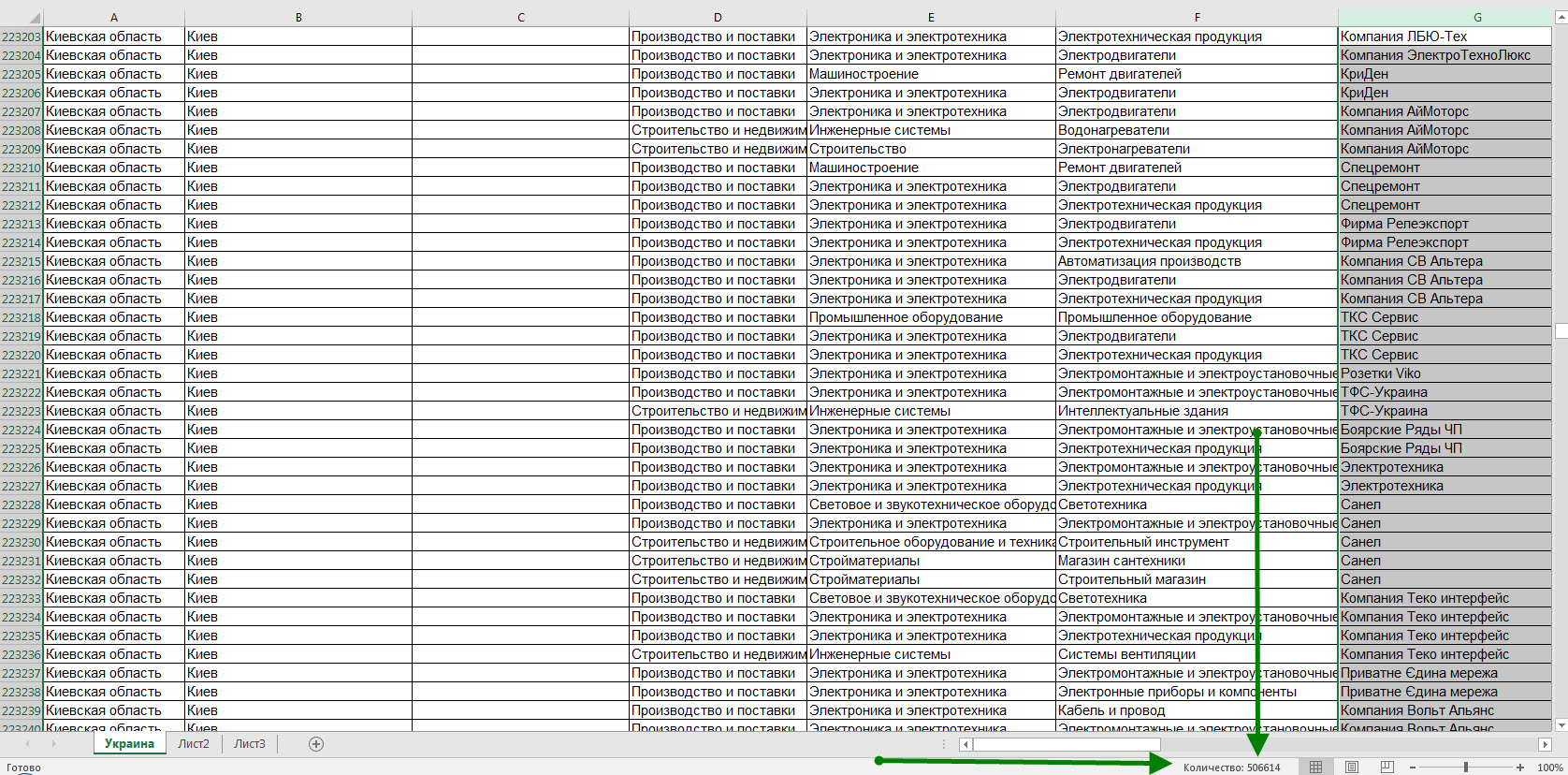Open the Лист2 sheet tab
The height and width of the screenshot is (775, 1568).
194,744
